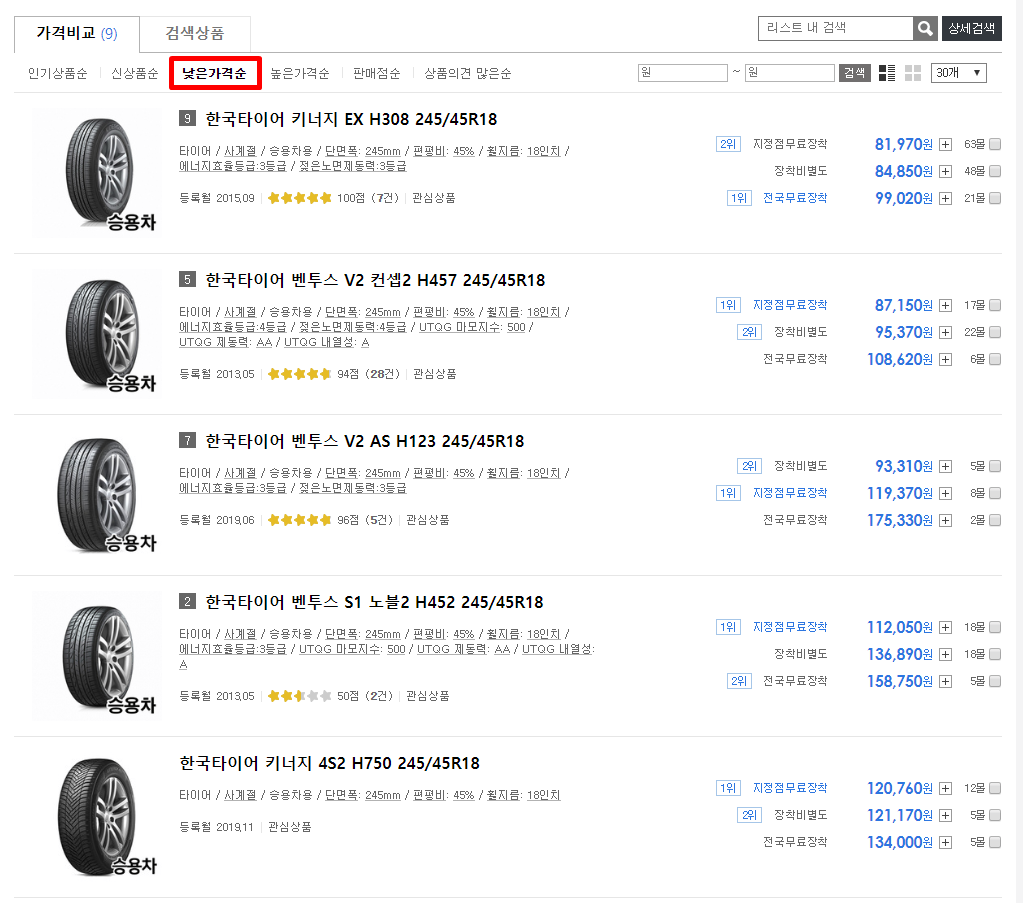Viewport: 1023px width, 903px height.
Task: Expand plus icon beside 87,150원 price
Action: pos(945,305)
